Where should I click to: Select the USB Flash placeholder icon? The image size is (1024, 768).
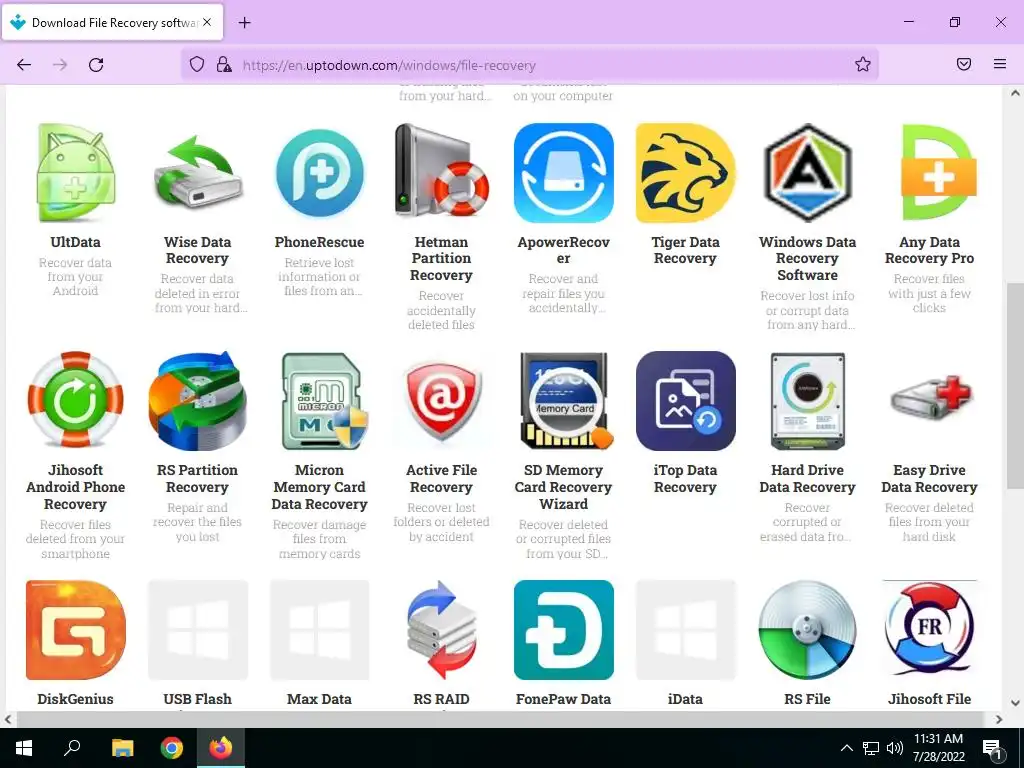pos(197,630)
